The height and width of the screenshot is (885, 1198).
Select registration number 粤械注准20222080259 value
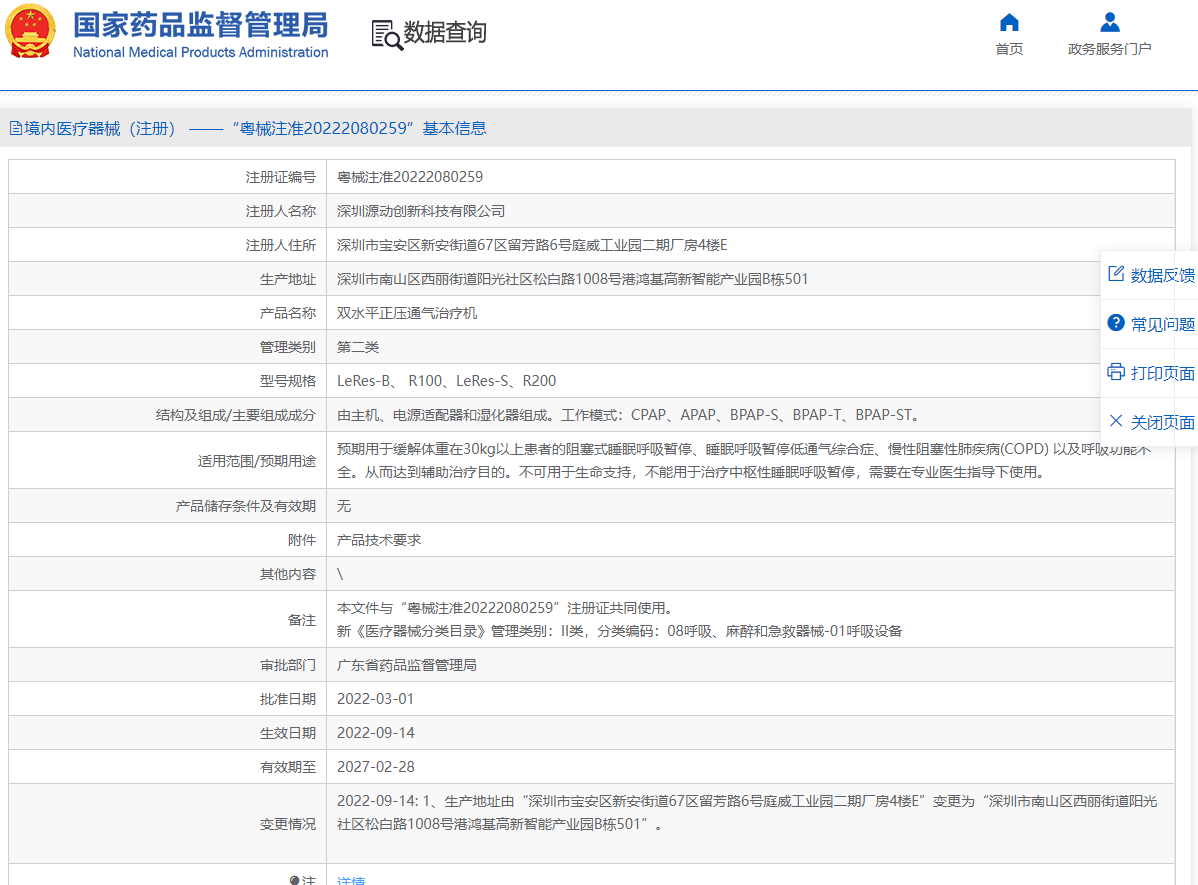pos(410,177)
